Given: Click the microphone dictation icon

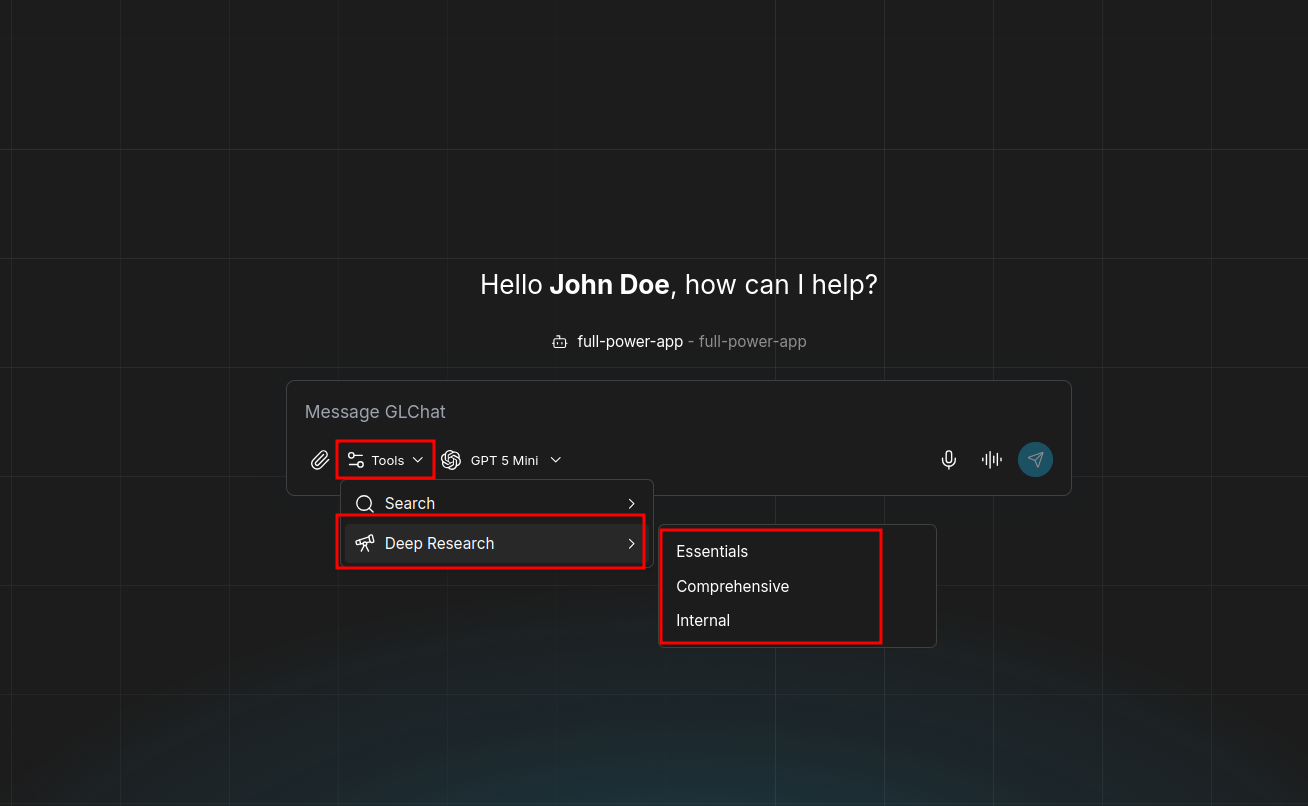Looking at the screenshot, I should coord(948,460).
